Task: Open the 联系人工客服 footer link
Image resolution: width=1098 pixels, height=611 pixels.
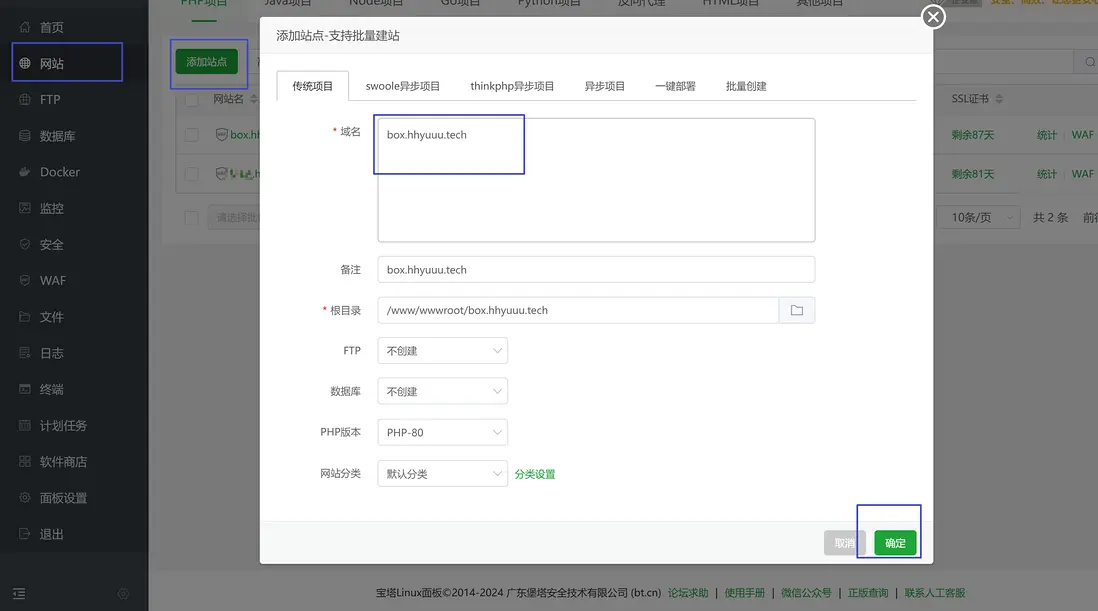Action: 934,593
